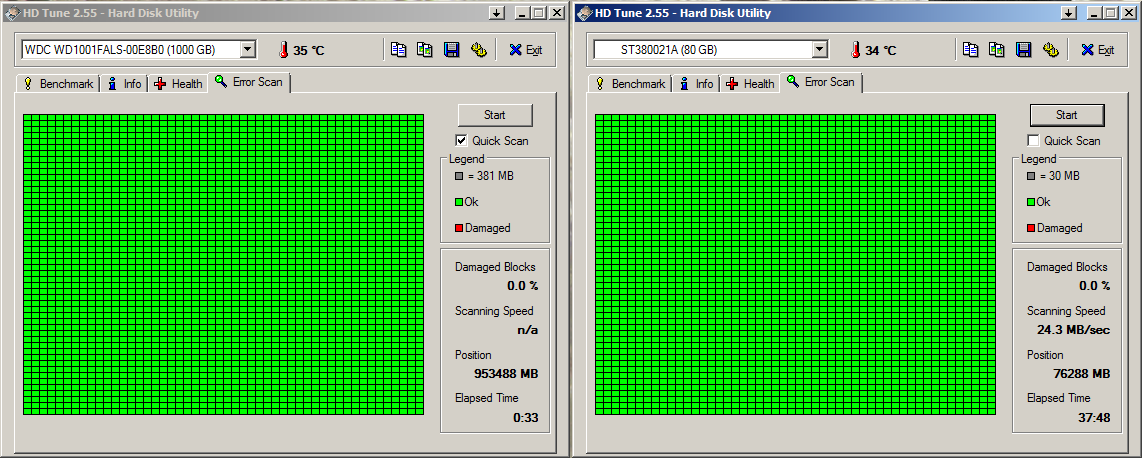Click Exit in the WDC window
The width and height of the screenshot is (1142, 458).
(525, 50)
